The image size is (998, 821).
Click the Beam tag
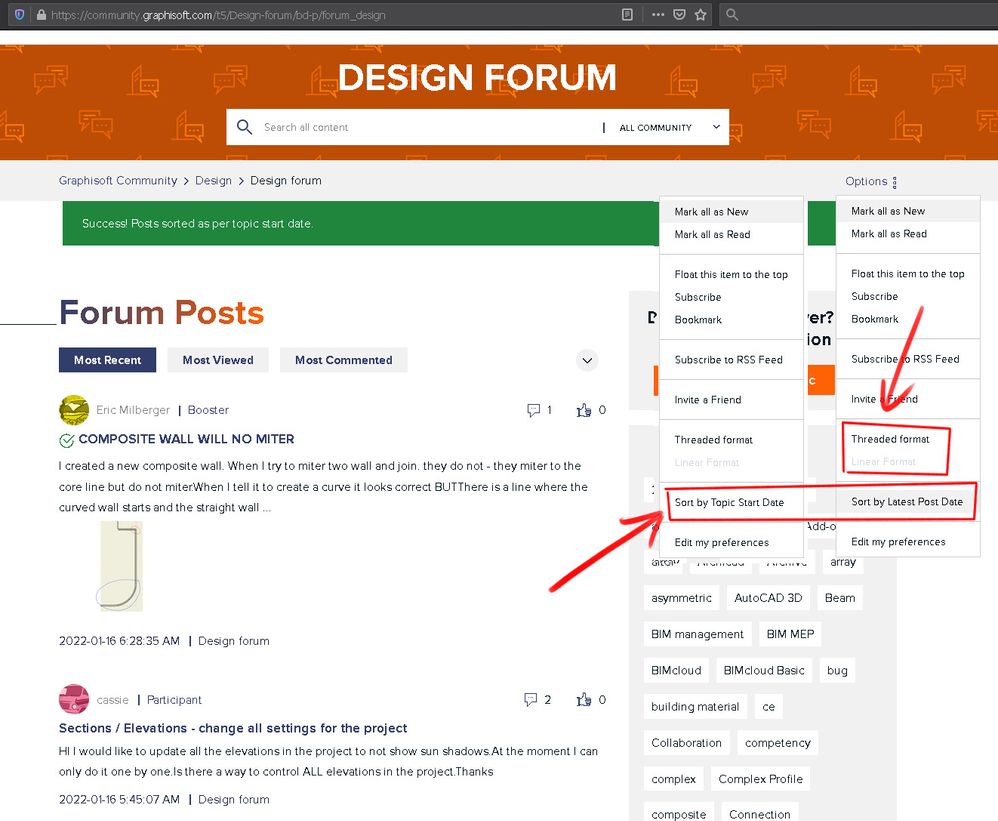840,598
